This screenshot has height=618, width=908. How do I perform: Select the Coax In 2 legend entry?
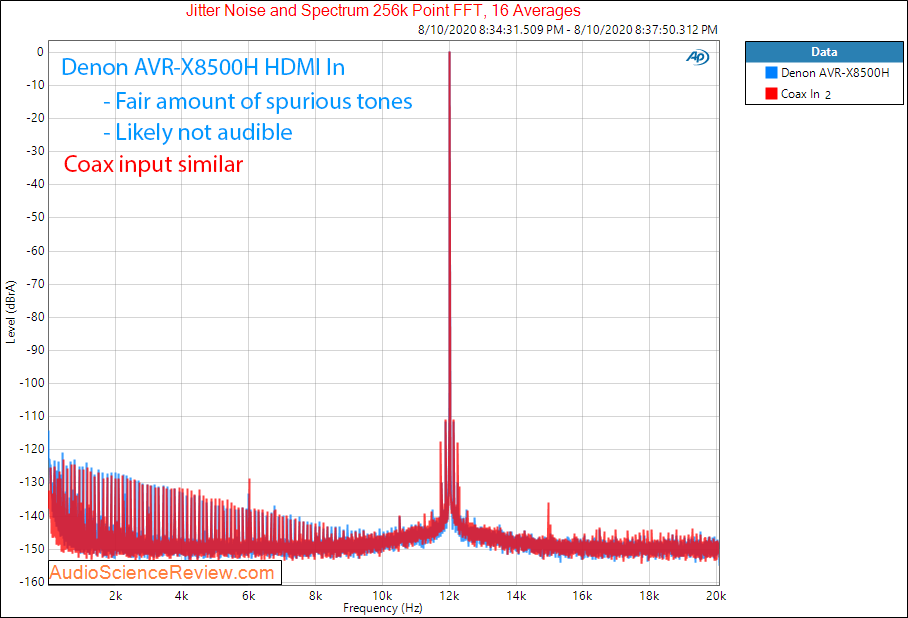pos(798,94)
